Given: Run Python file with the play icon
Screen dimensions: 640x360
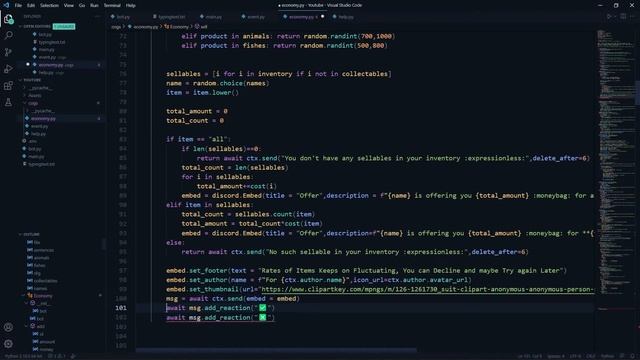Looking at the screenshot, I should coord(609,17).
